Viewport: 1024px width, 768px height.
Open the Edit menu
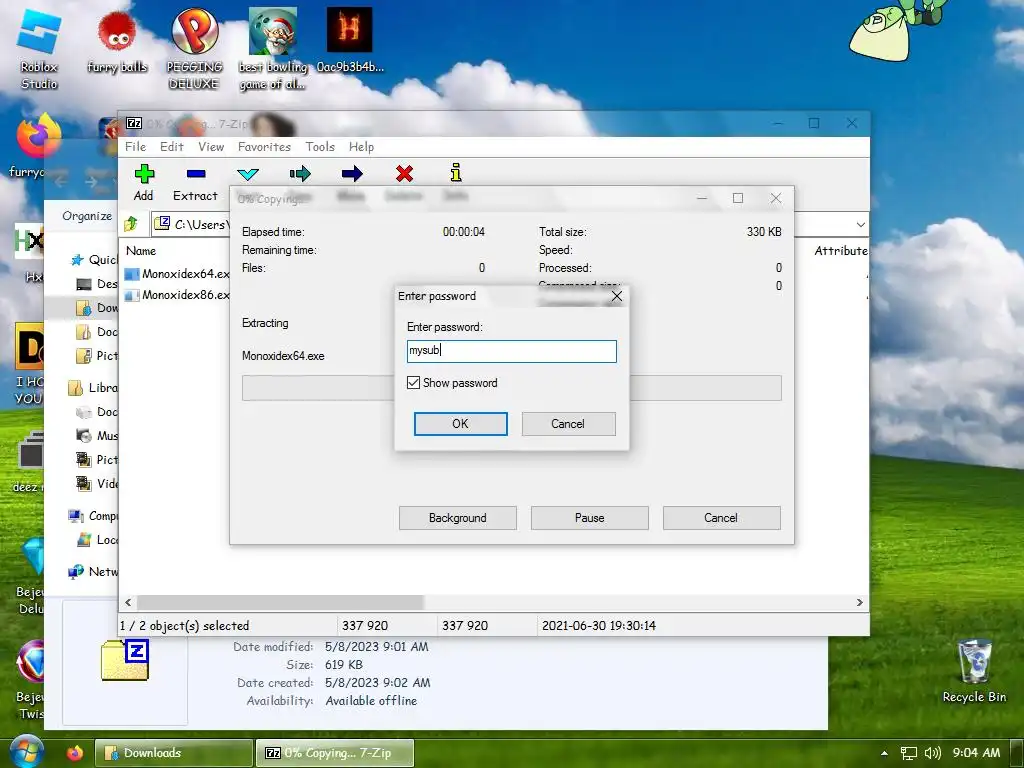[172, 147]
